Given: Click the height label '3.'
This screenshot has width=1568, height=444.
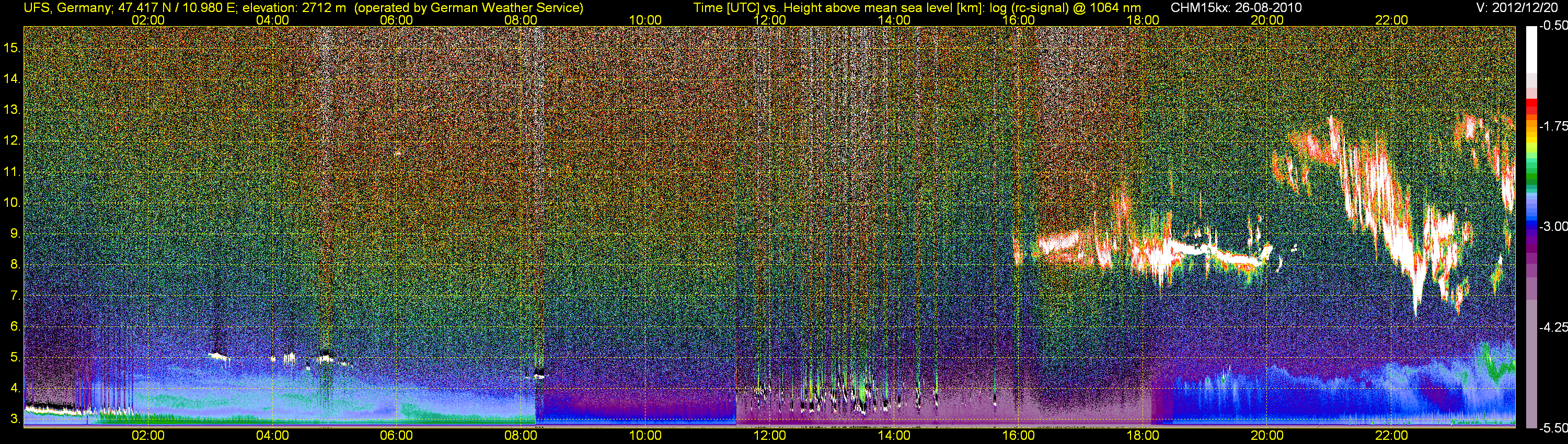Looking at the screenshot, I should [x=16, y=419].
